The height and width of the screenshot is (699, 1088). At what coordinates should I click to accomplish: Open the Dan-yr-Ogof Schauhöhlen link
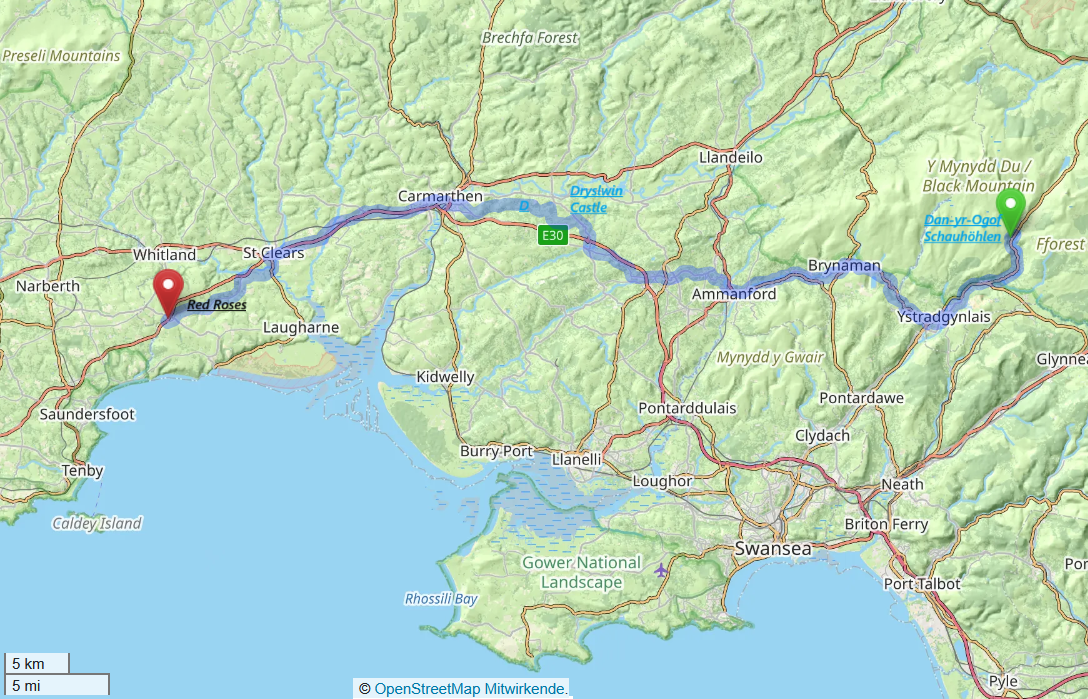point(962,228)
